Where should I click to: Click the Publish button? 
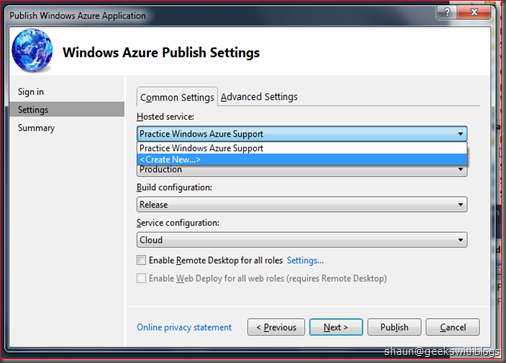(394, 327)
